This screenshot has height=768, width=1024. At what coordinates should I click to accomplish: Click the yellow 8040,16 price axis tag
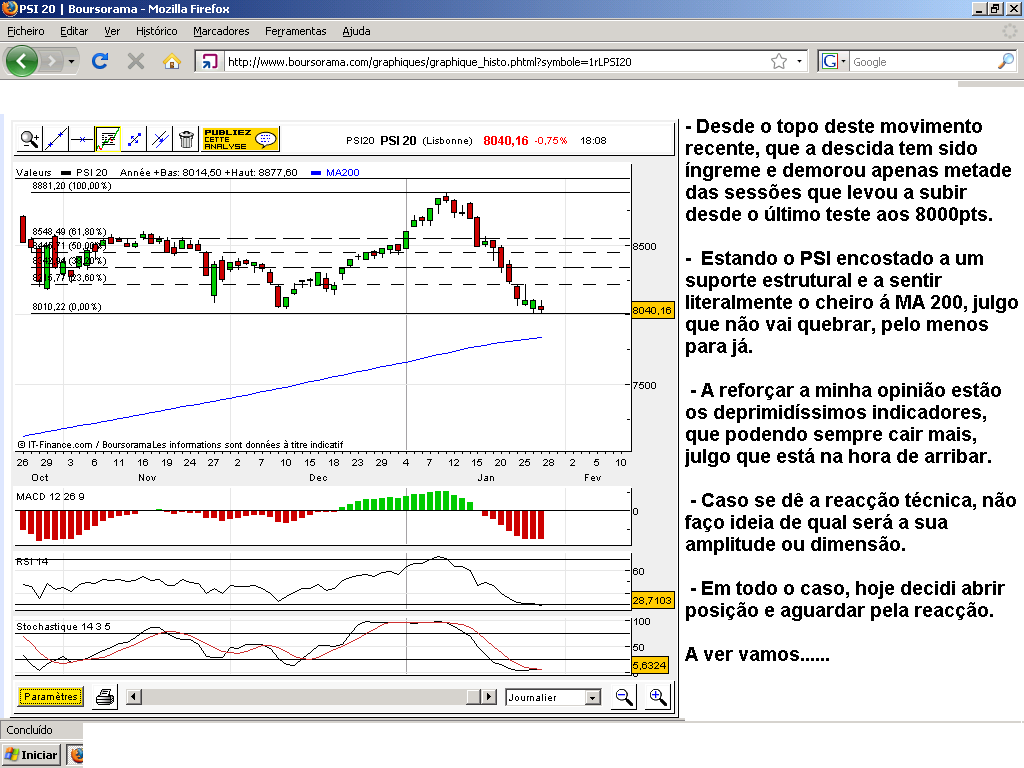(652, 310)
